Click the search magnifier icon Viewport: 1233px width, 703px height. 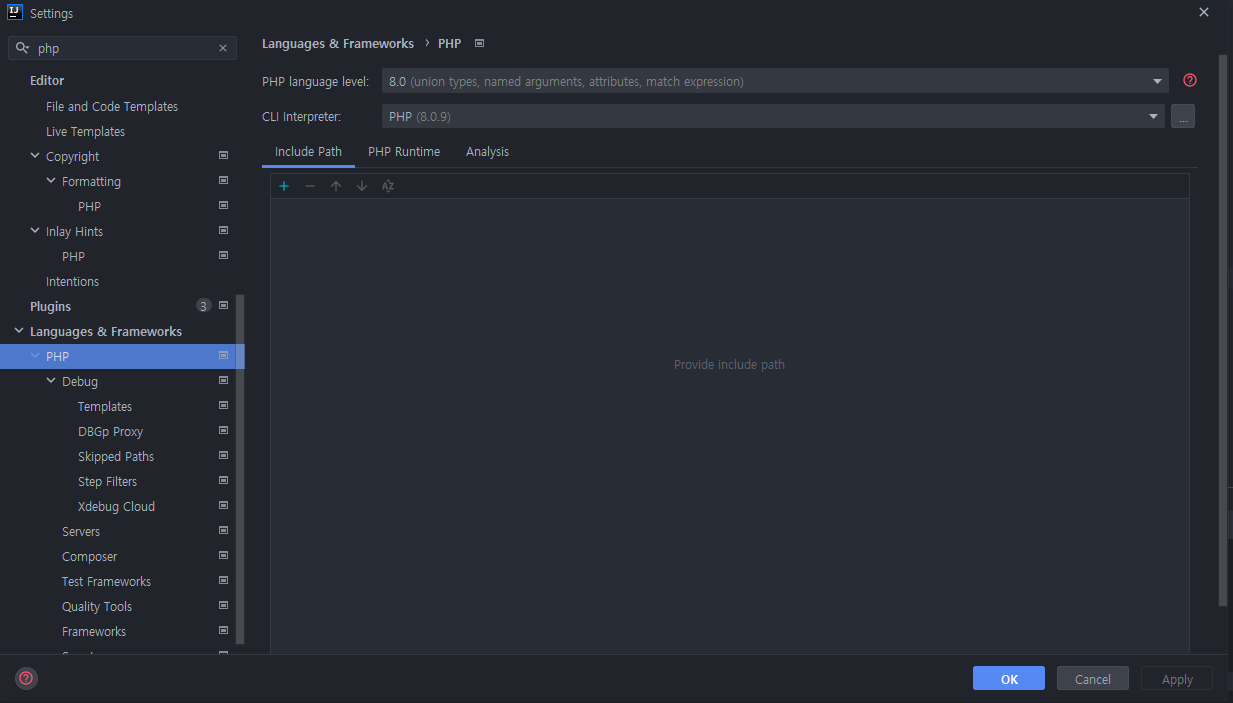23,48
